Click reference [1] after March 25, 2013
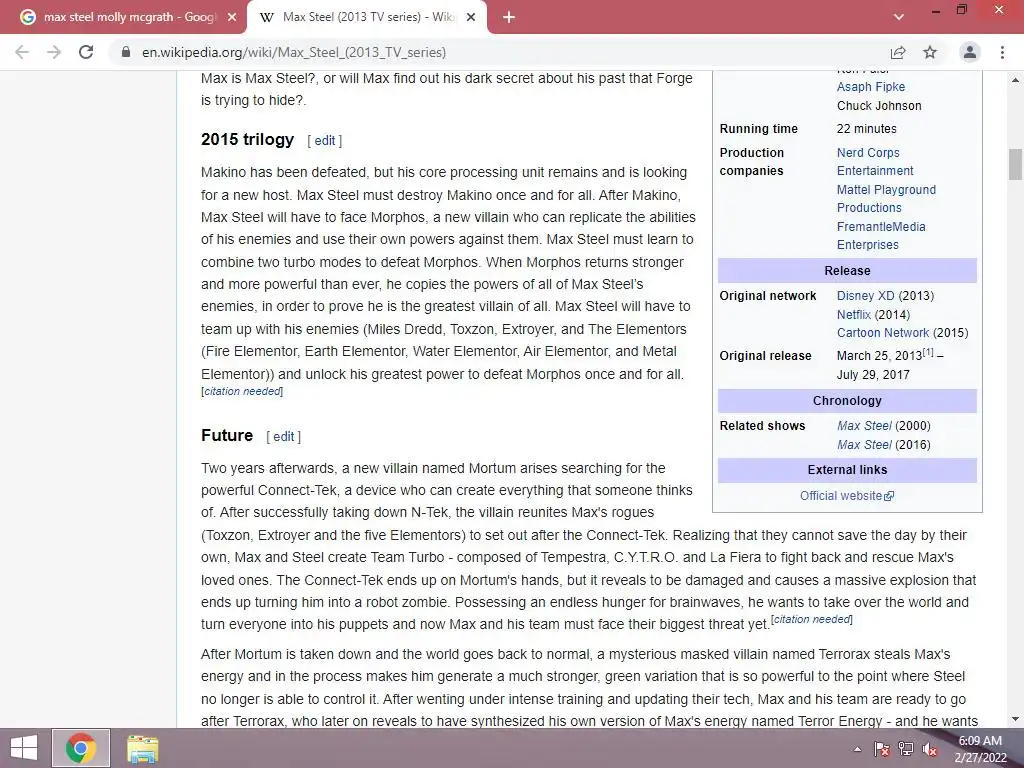 coord(928,352)
